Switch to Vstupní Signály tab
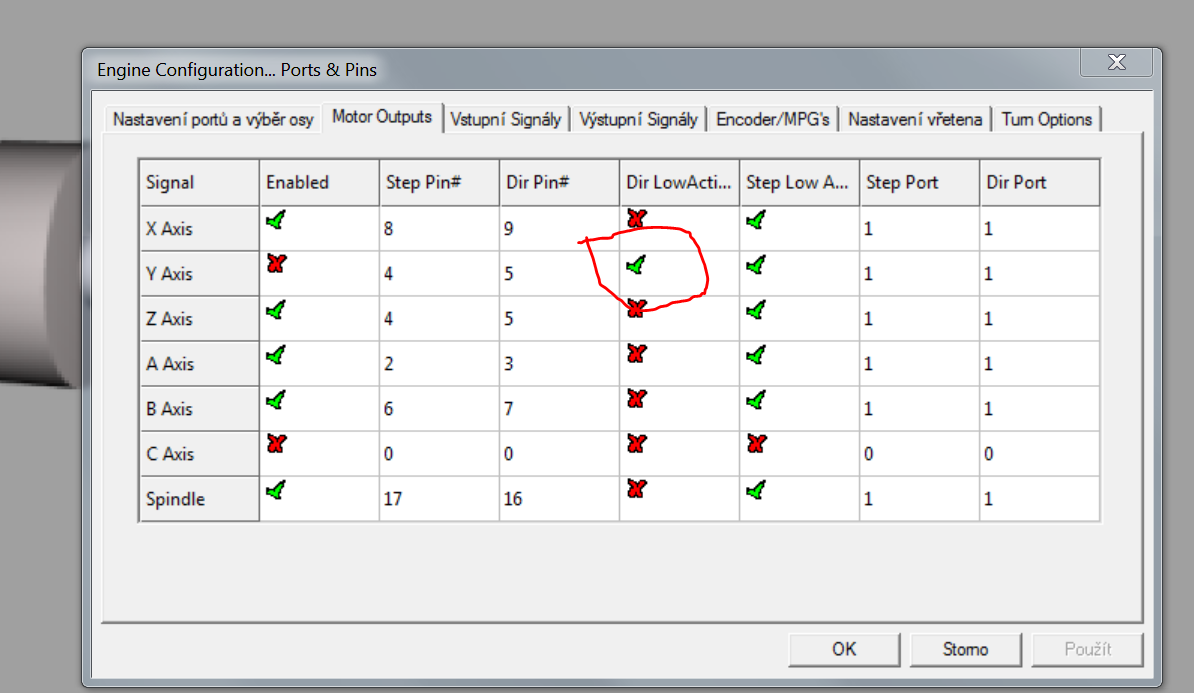Screen dimensions: 1194x693 coord(506,119)
